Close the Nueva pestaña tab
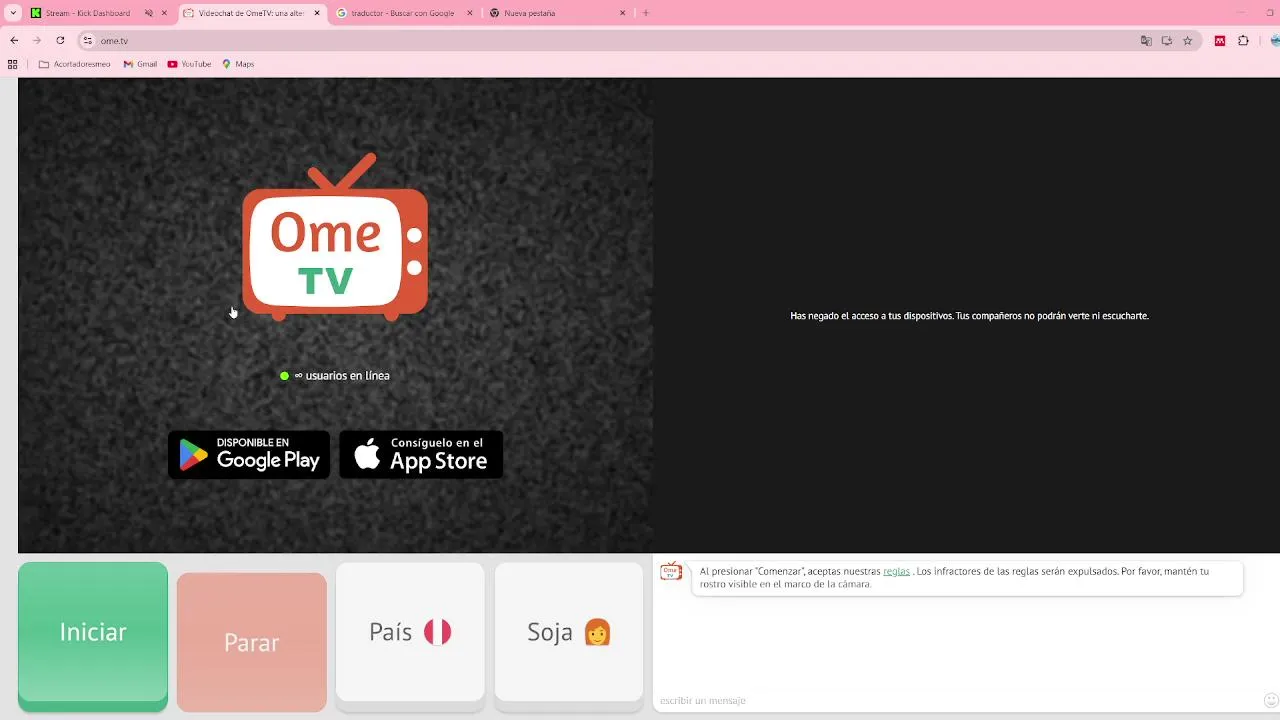Screen dimensions: 1280x720 click(623, 13)
